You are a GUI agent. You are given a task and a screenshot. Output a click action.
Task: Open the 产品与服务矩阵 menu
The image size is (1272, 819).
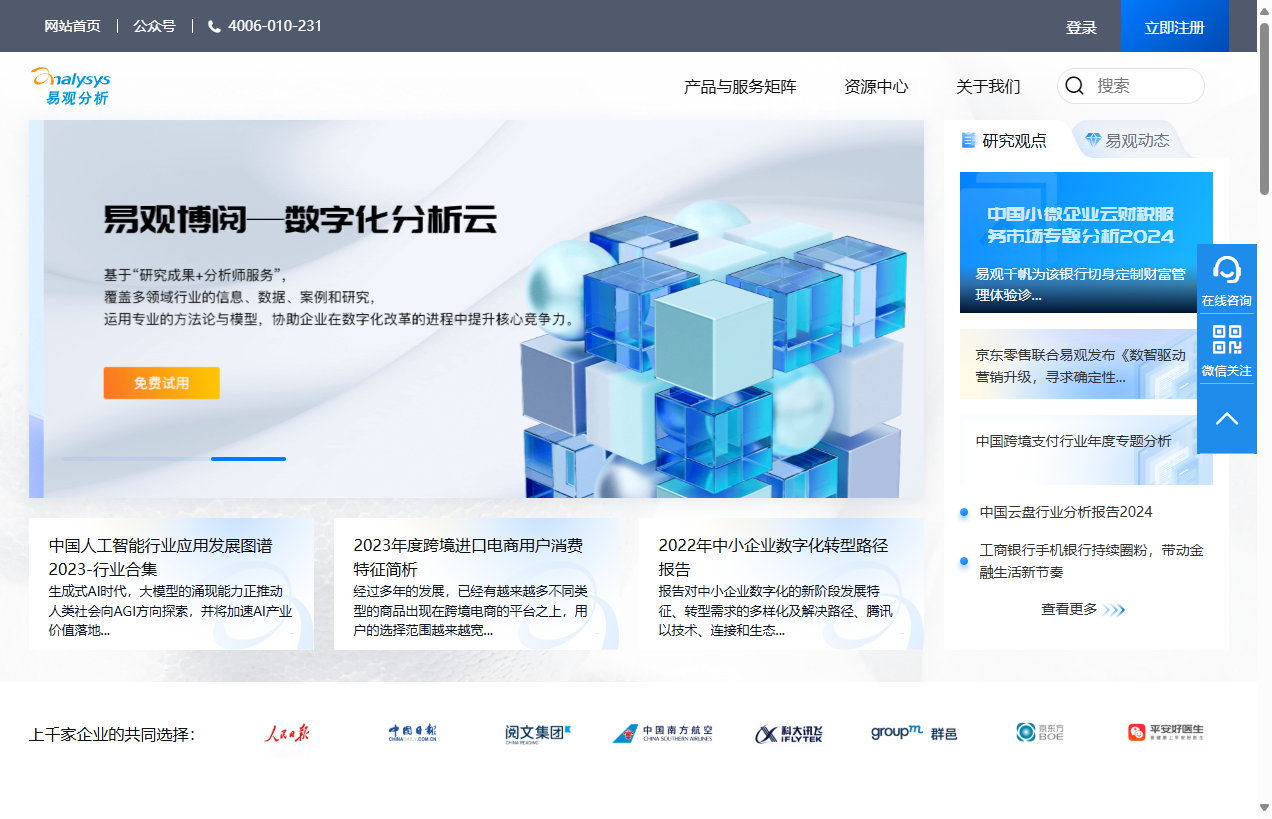point(739,87)
